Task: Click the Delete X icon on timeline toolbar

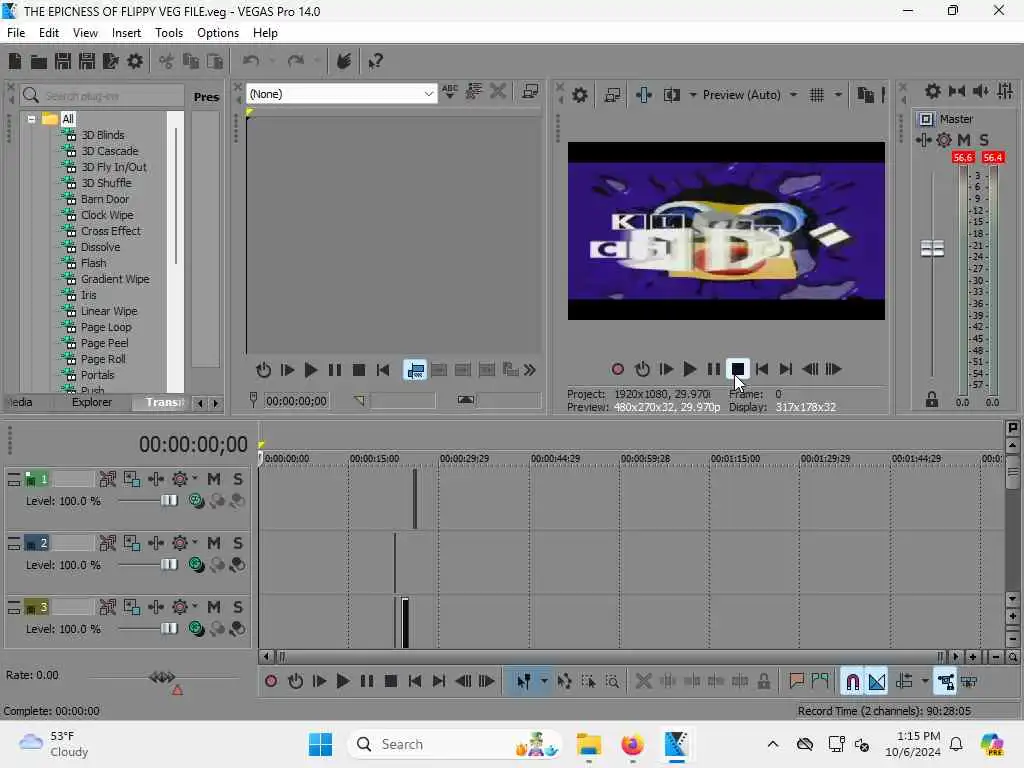Action: click(643, 682)
